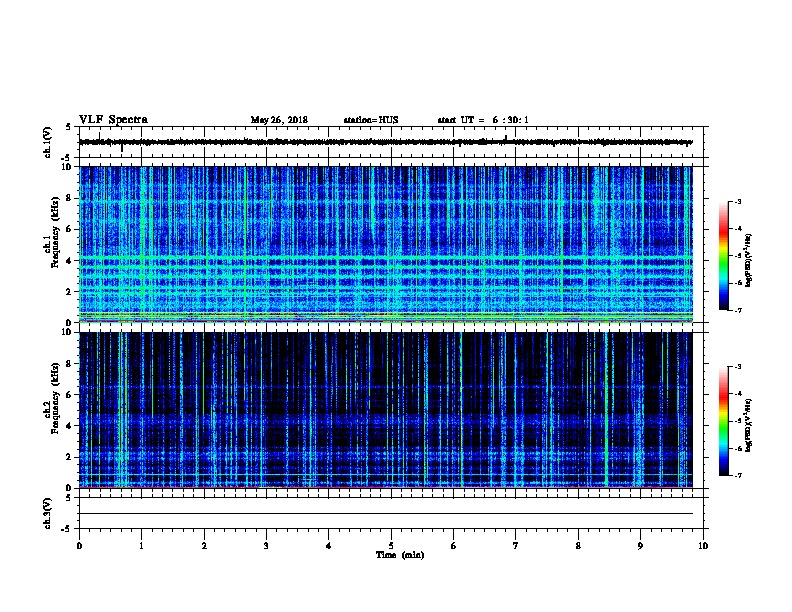Viewport: 792px width, 612px height.
Task: Click the "4" kHz tick on ch.1 spectrogram
Action: (69, 261)
